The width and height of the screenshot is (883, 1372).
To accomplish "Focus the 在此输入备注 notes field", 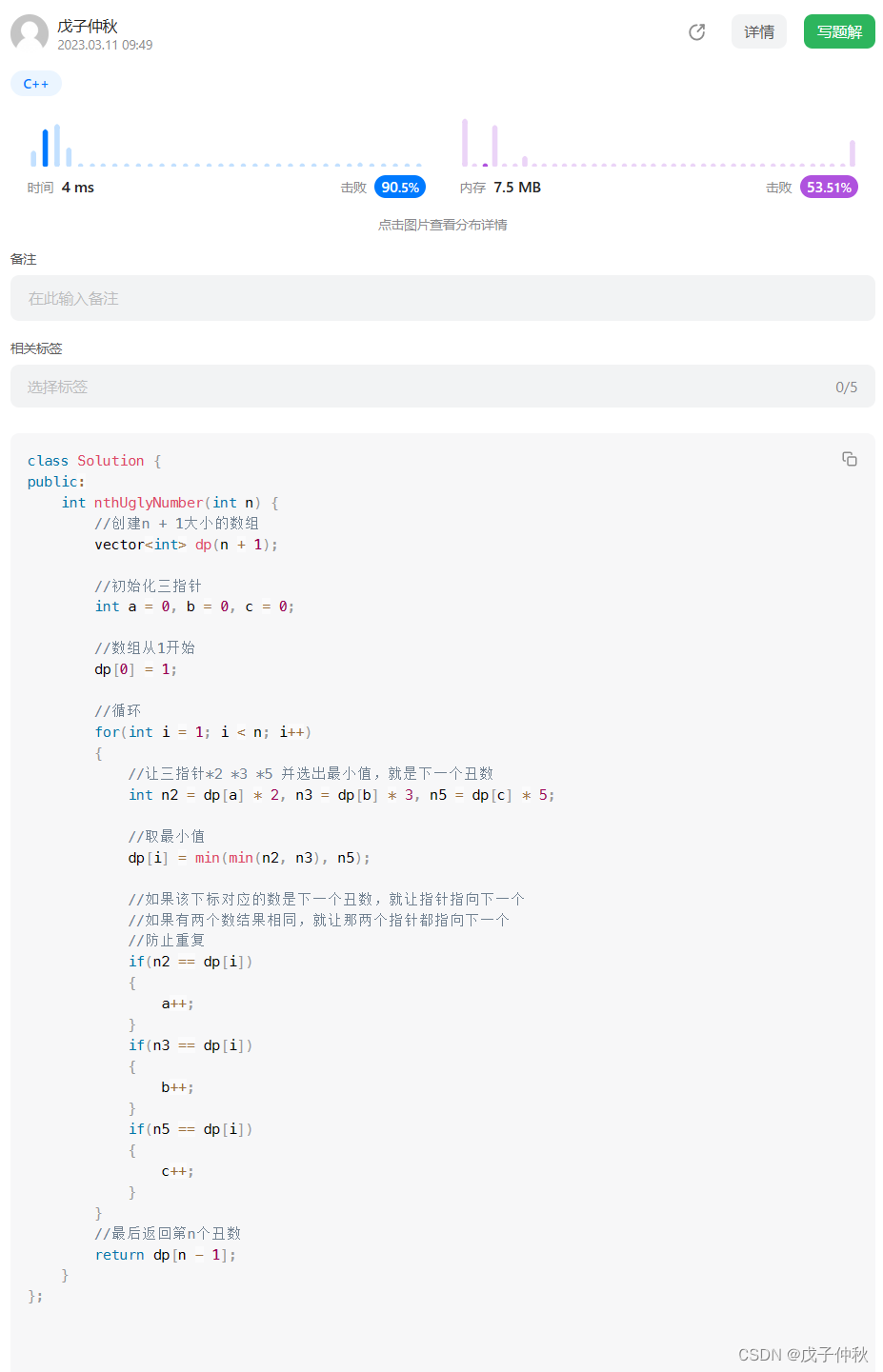I will 443,298.
